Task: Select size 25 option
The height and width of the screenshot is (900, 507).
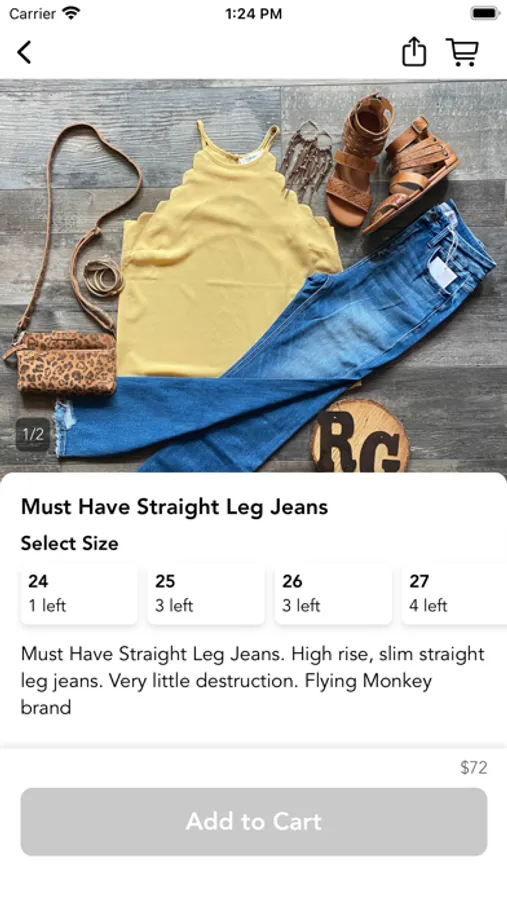Action: [206, 594]
